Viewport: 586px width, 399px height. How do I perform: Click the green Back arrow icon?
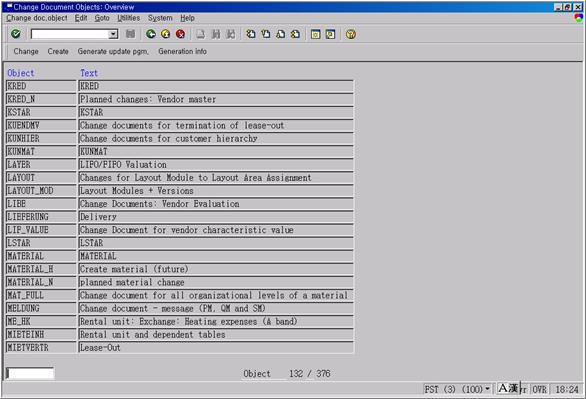(x=151, y=34)
